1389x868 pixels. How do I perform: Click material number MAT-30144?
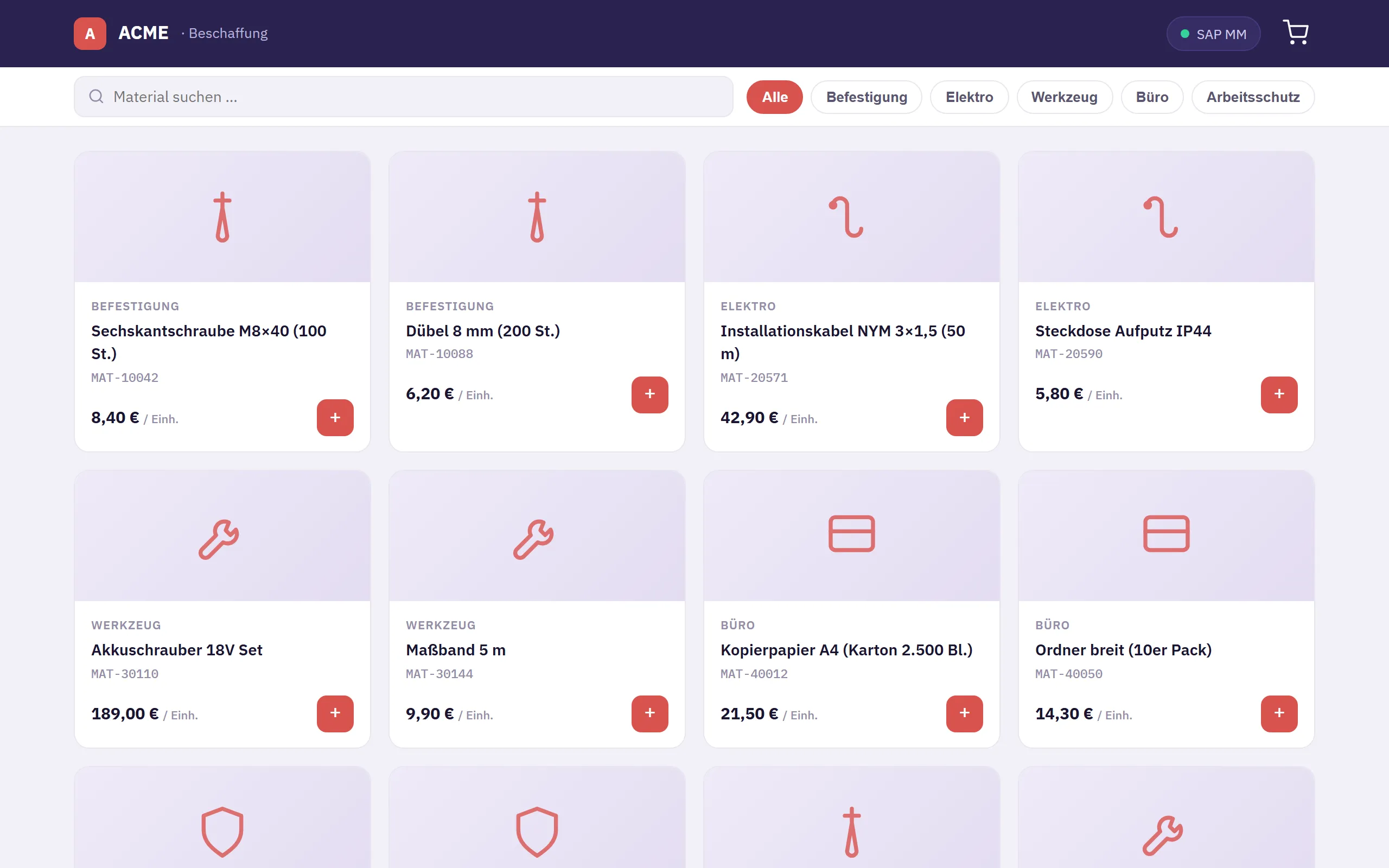(439, 674)
